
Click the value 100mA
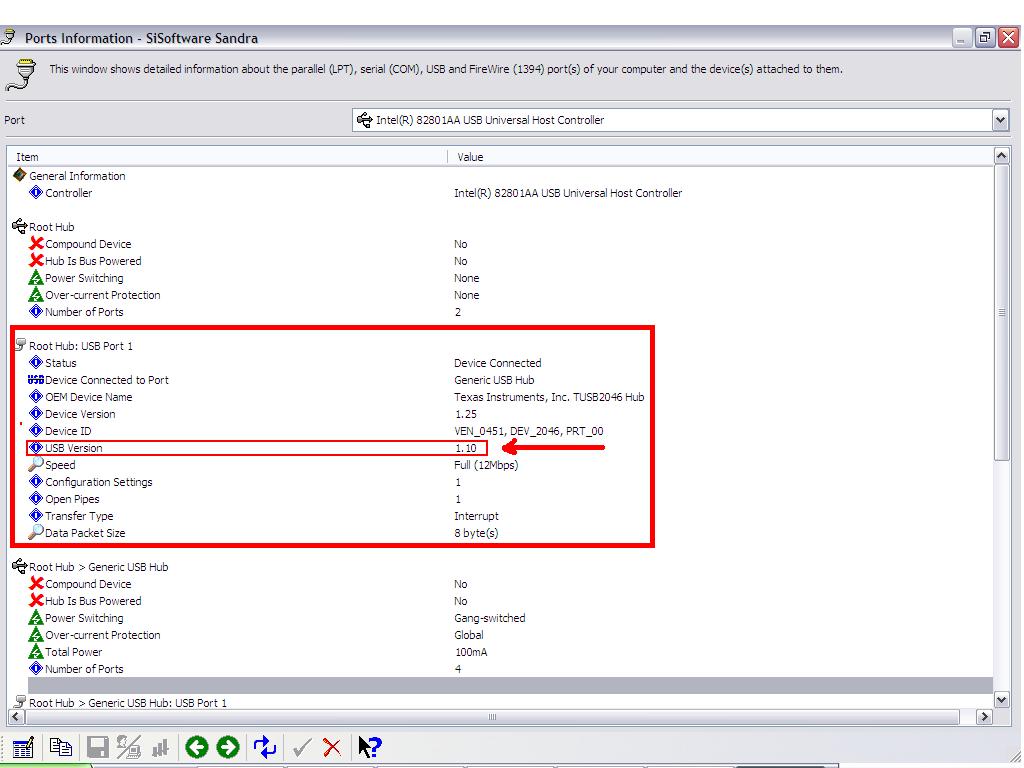471,652
